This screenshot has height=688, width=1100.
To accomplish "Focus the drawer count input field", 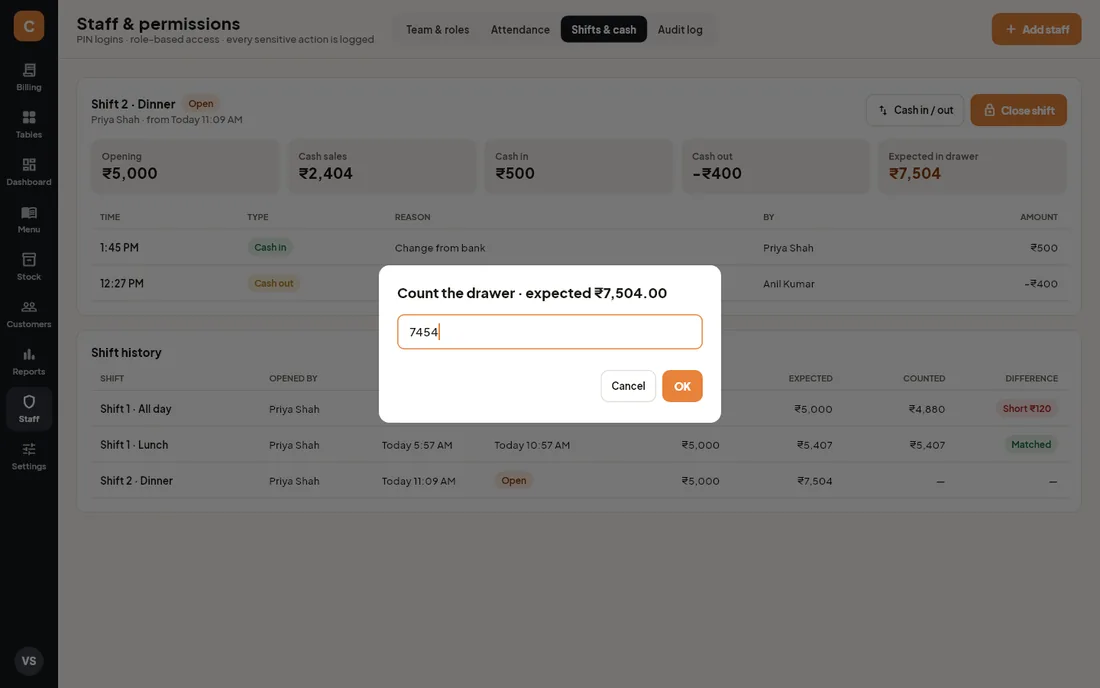I will [x=549, y=332].
